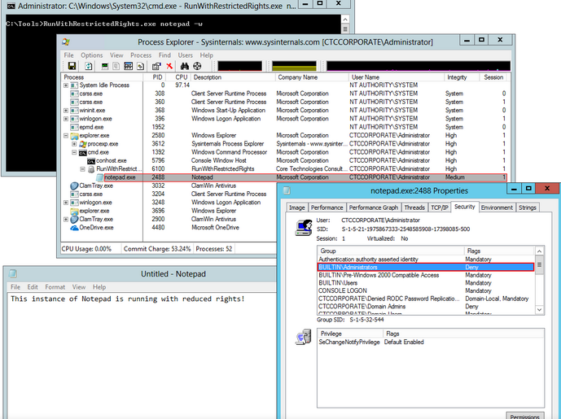Click the yellow commit history mini graph
Viewport: 561px width, 419px height.
pyautogui.click(x=294, y=66)
